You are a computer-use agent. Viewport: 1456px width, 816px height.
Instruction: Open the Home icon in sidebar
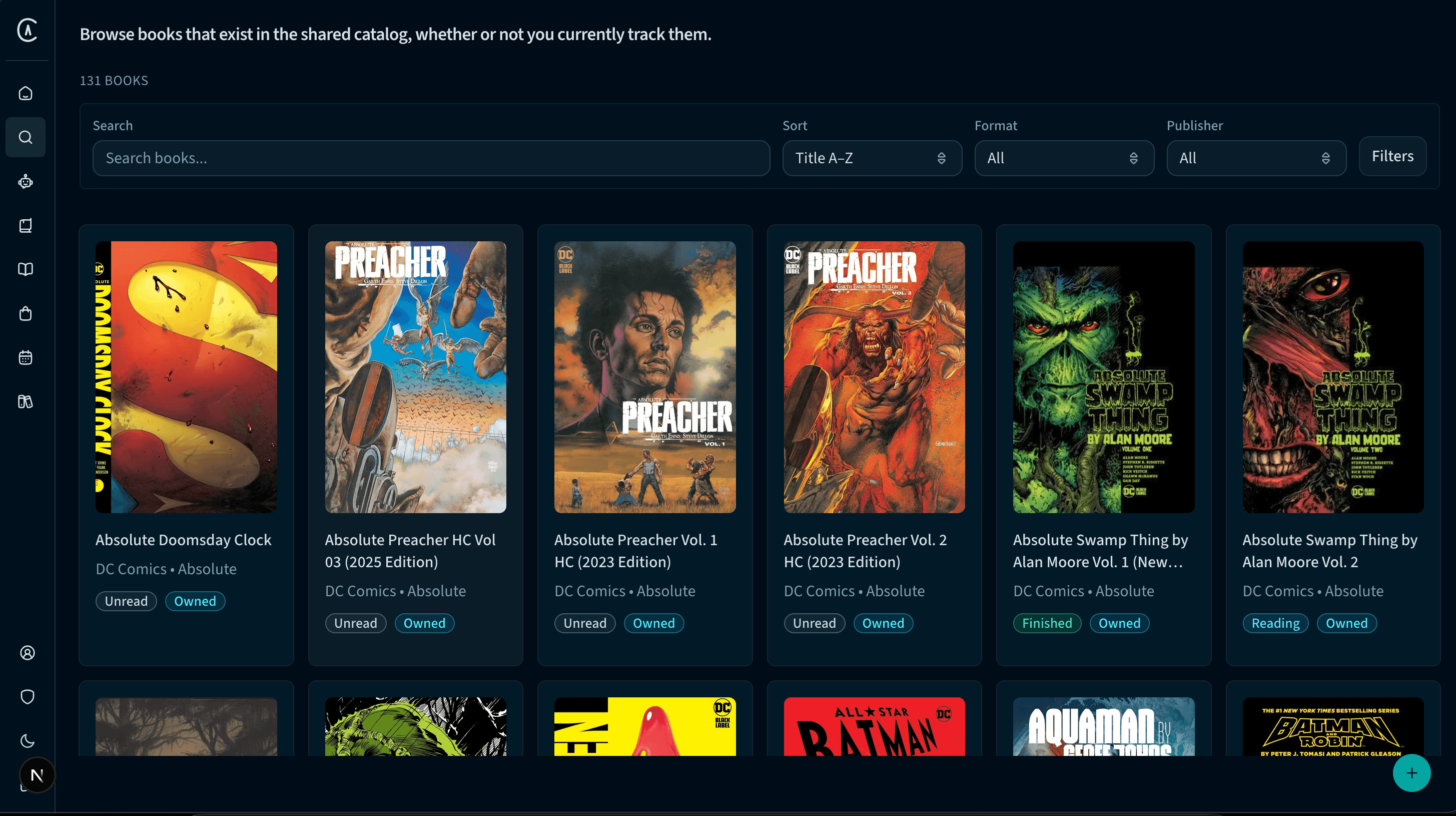pyautogui.click(x=26, y=93)
